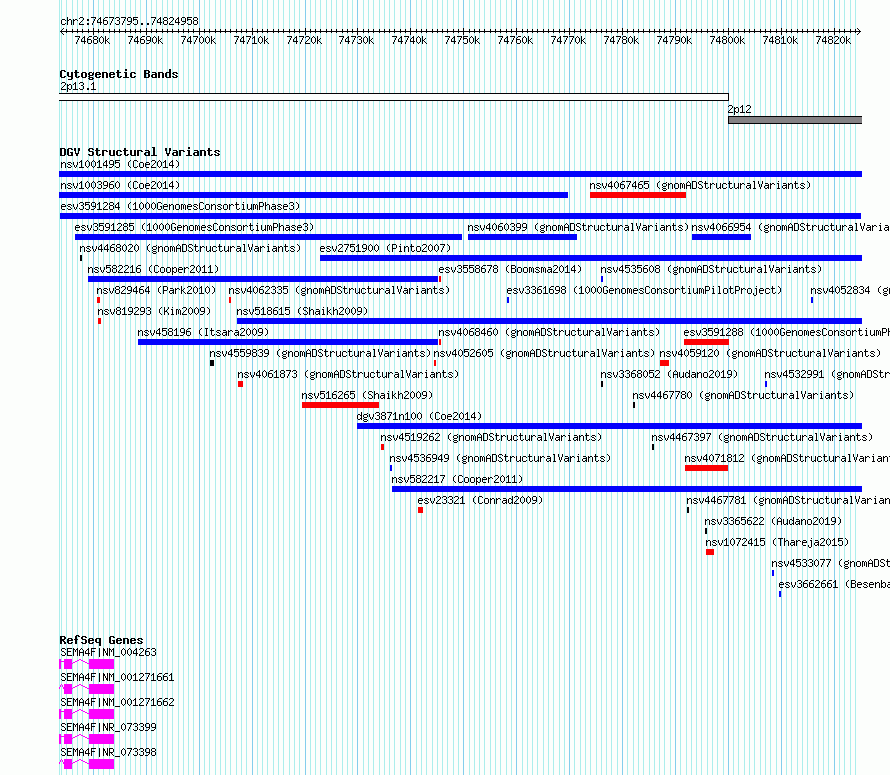
Task: Open the nsv4536949 gnomAD variant label
Action: point(500,459)
